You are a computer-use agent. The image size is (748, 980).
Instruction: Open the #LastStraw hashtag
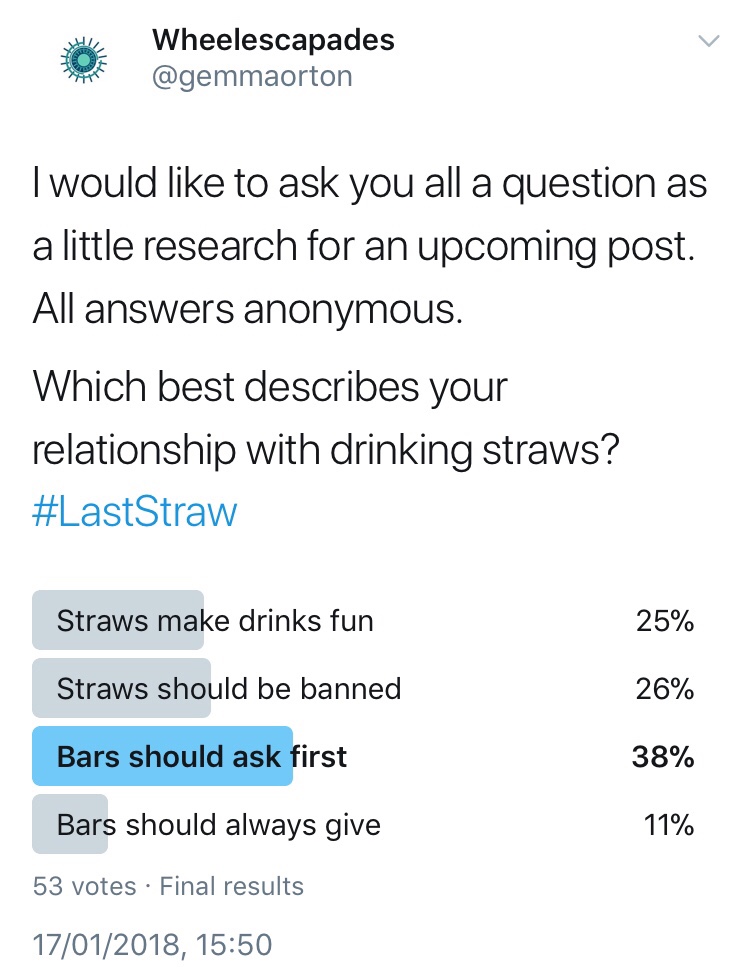135,512
